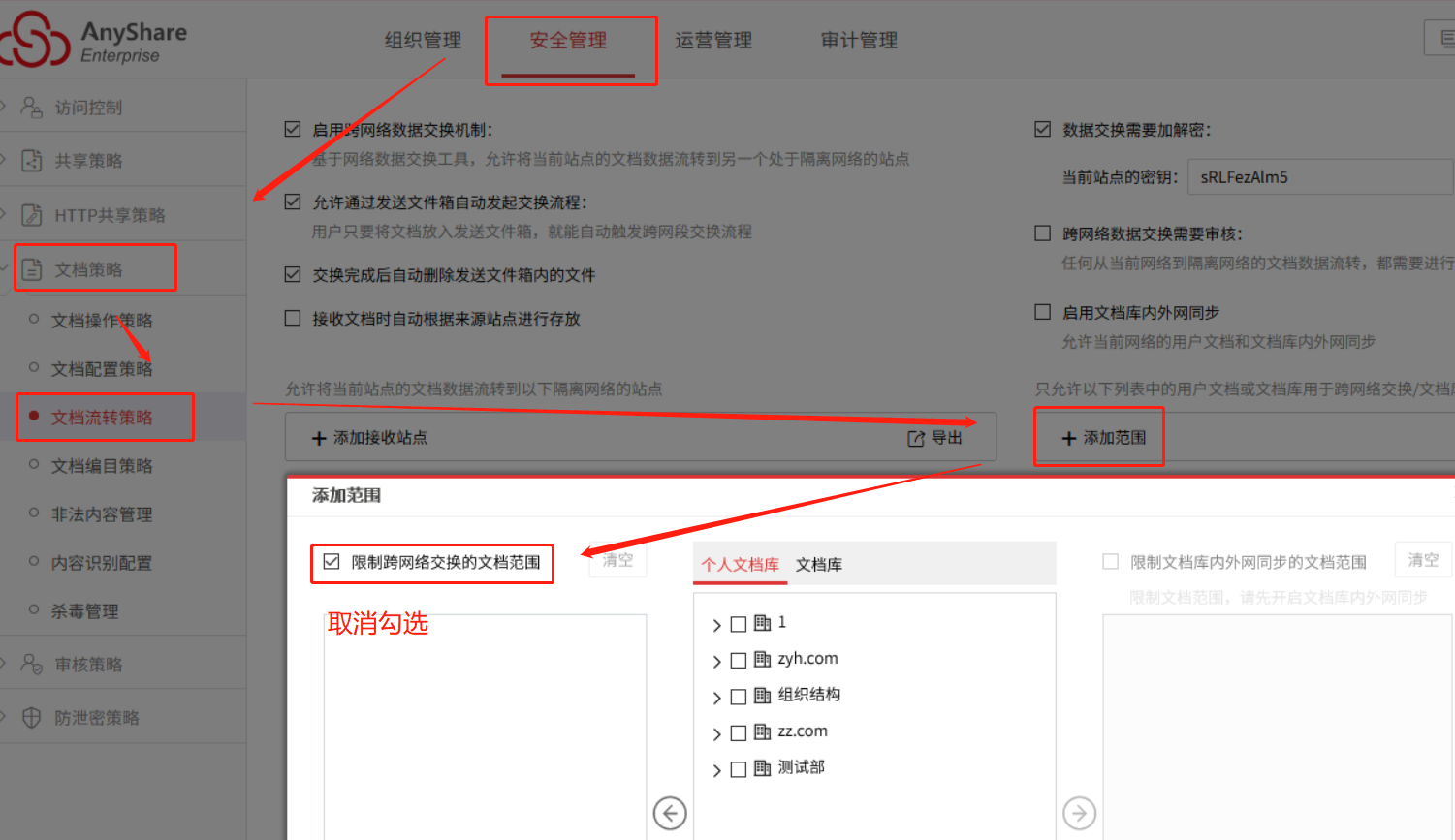Click the right arrow transfer button
The height and width of the screenshot is (840, 1455).
(x=1080, y=813)
